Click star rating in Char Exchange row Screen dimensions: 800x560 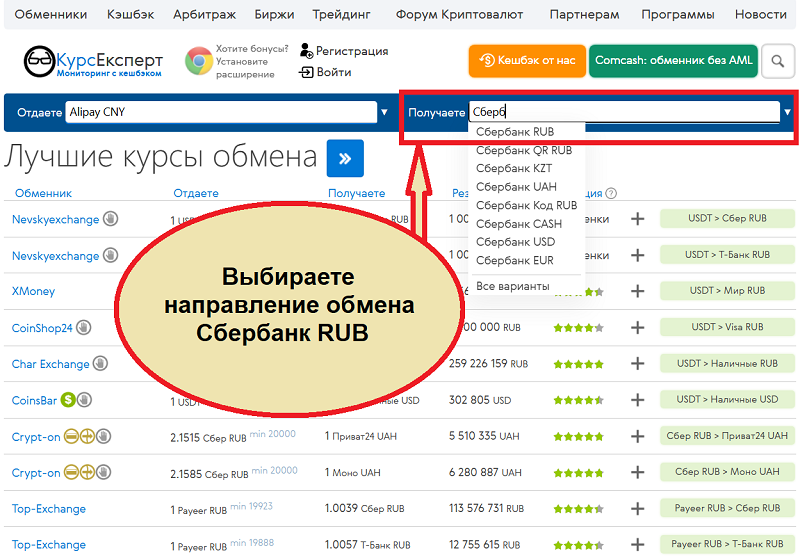(x=579, y=364)
